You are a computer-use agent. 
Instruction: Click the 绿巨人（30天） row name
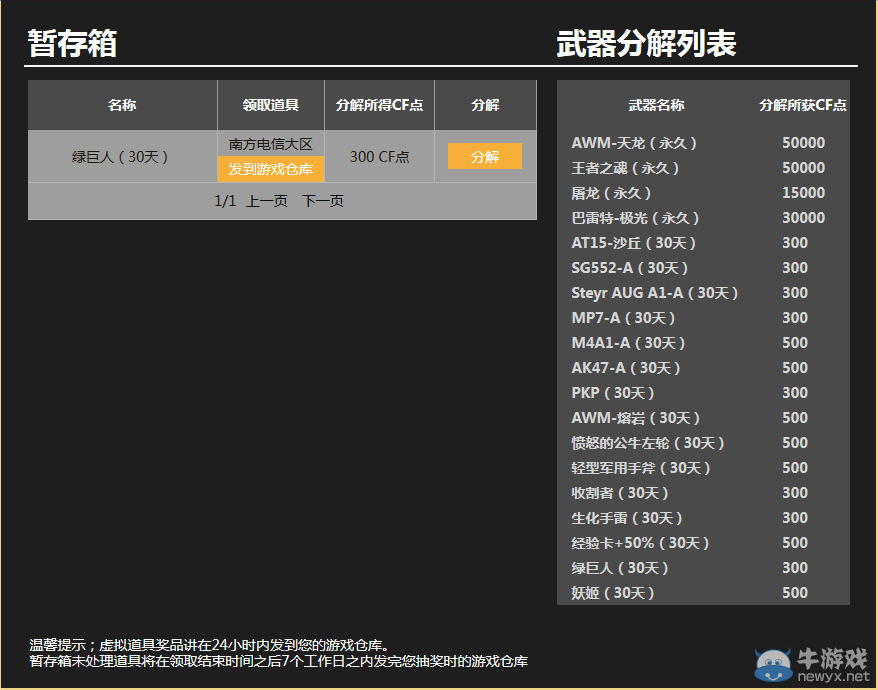(122, 156)
